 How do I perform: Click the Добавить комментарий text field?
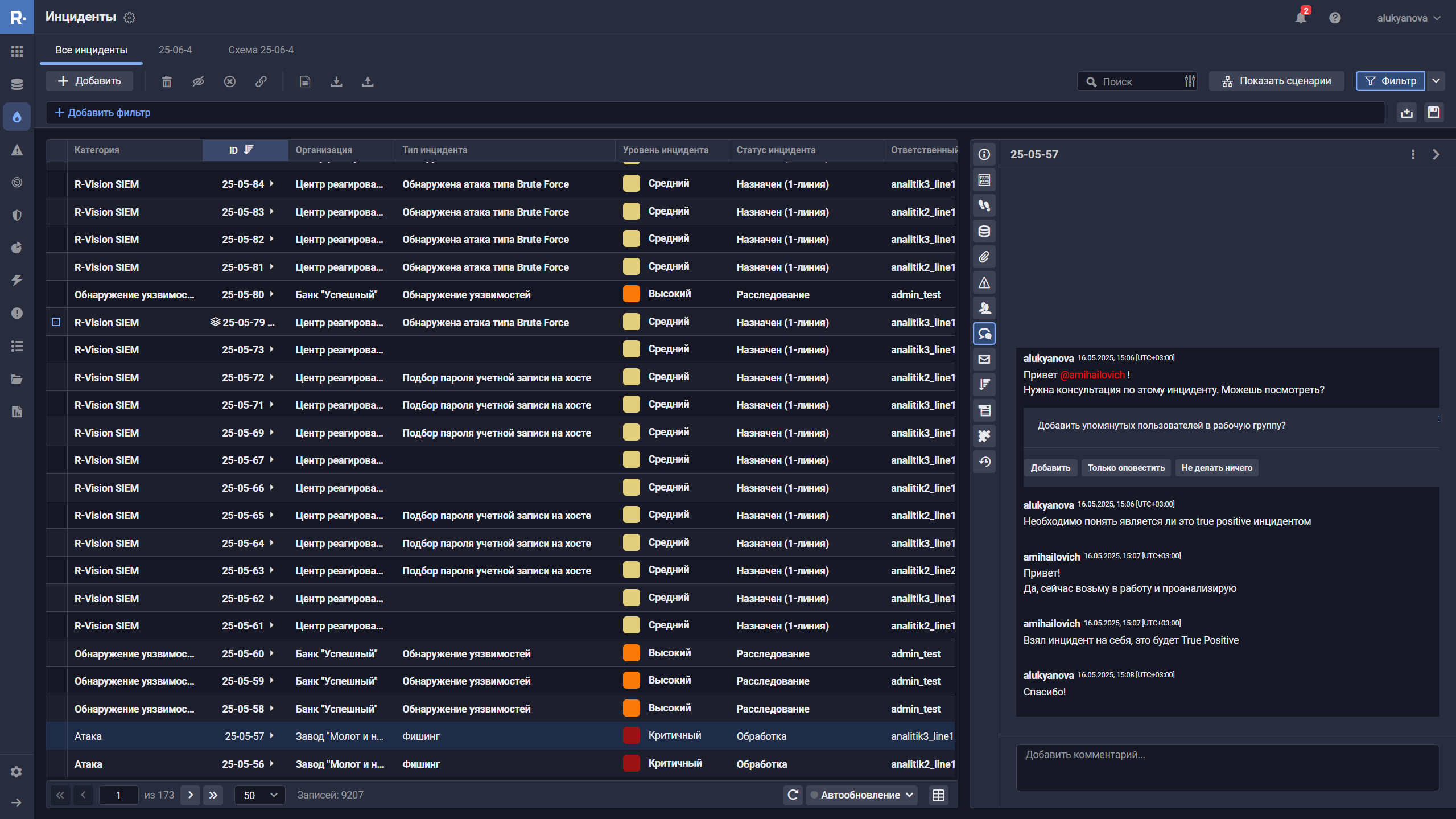click(x=1227, y=767)
